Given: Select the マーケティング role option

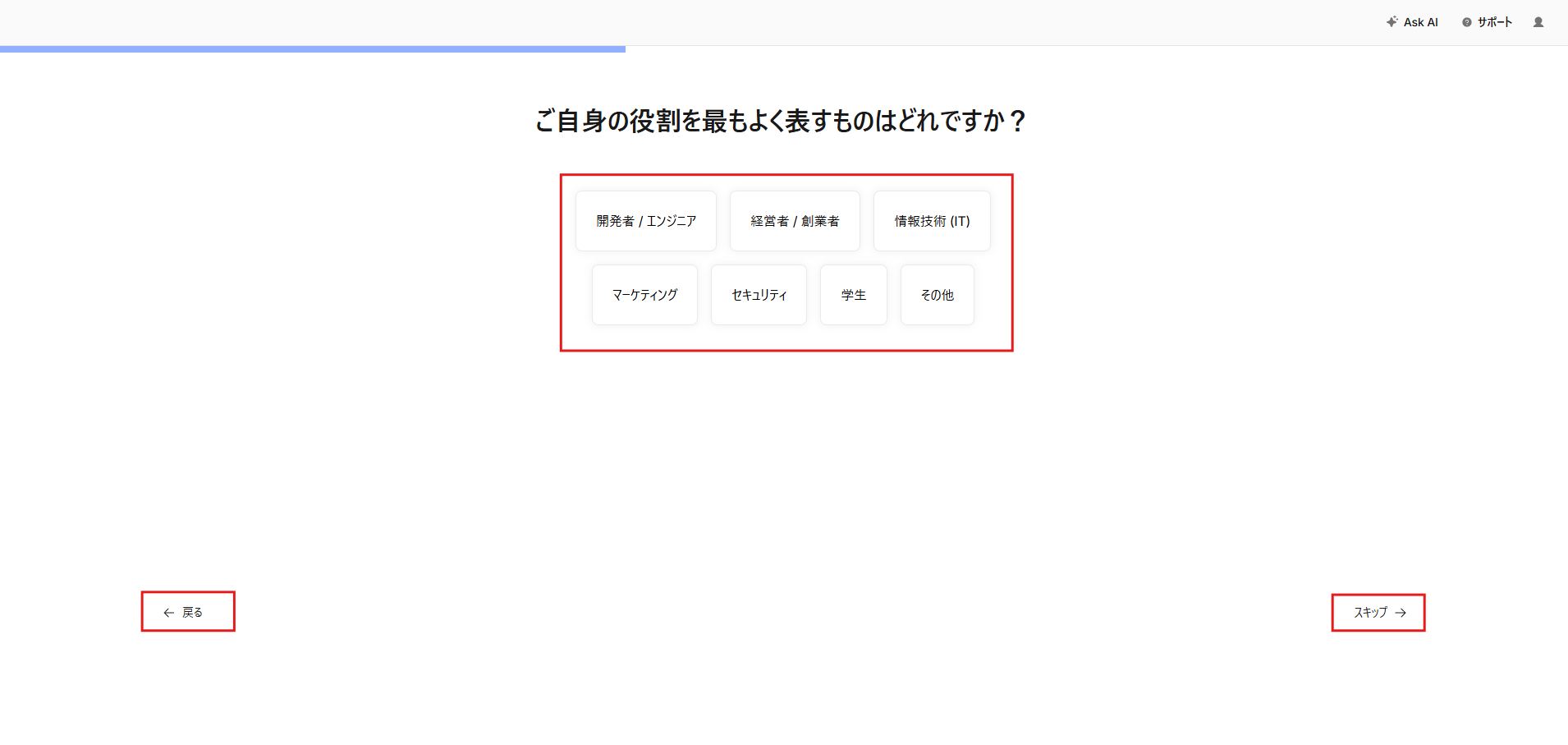Looking at the screenshot, I should pos(644,295).
